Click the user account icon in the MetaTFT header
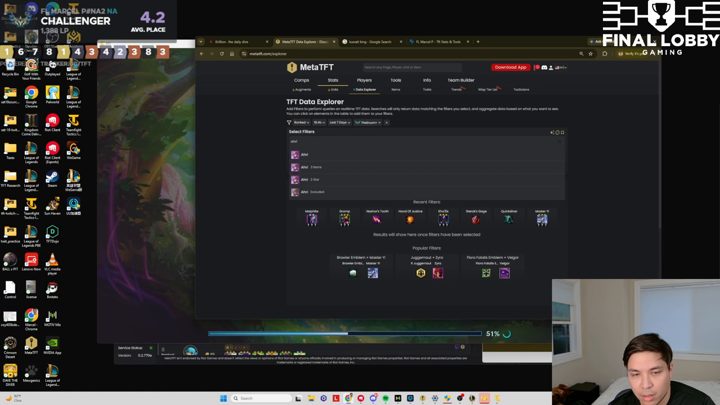The height and width of the screenshot is (405, 720). point(551,68)
